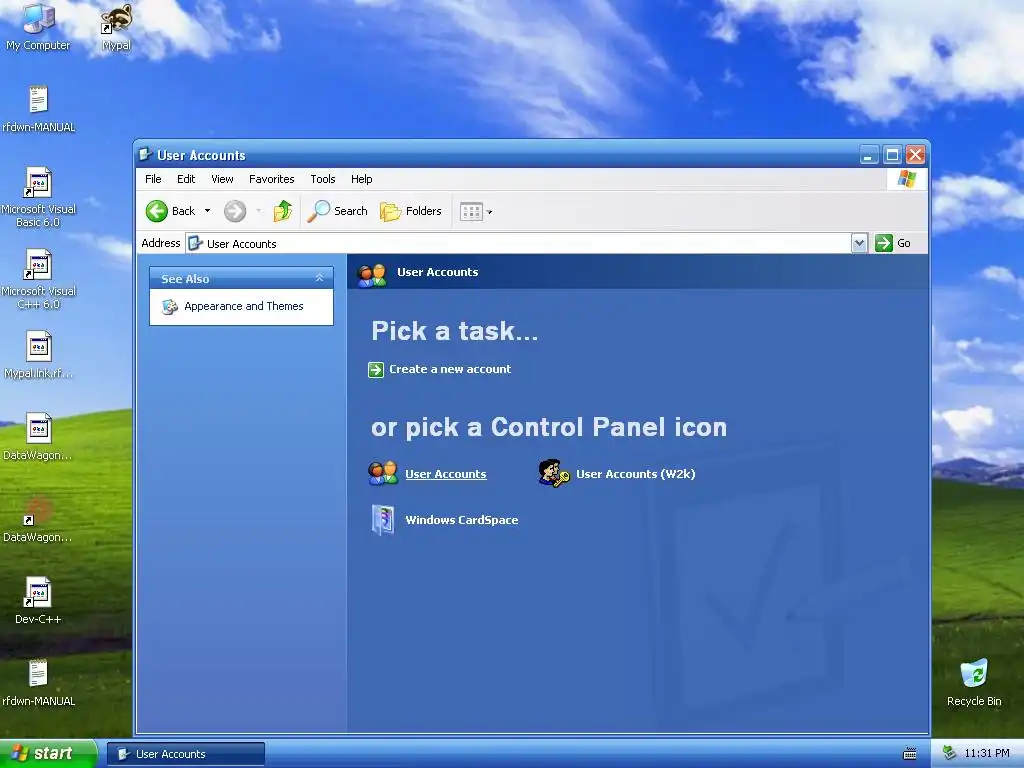The width and height of the screenshot is (1024, 768).
Task: Select the User Accounts taskbar button
Action: (186, 754)
